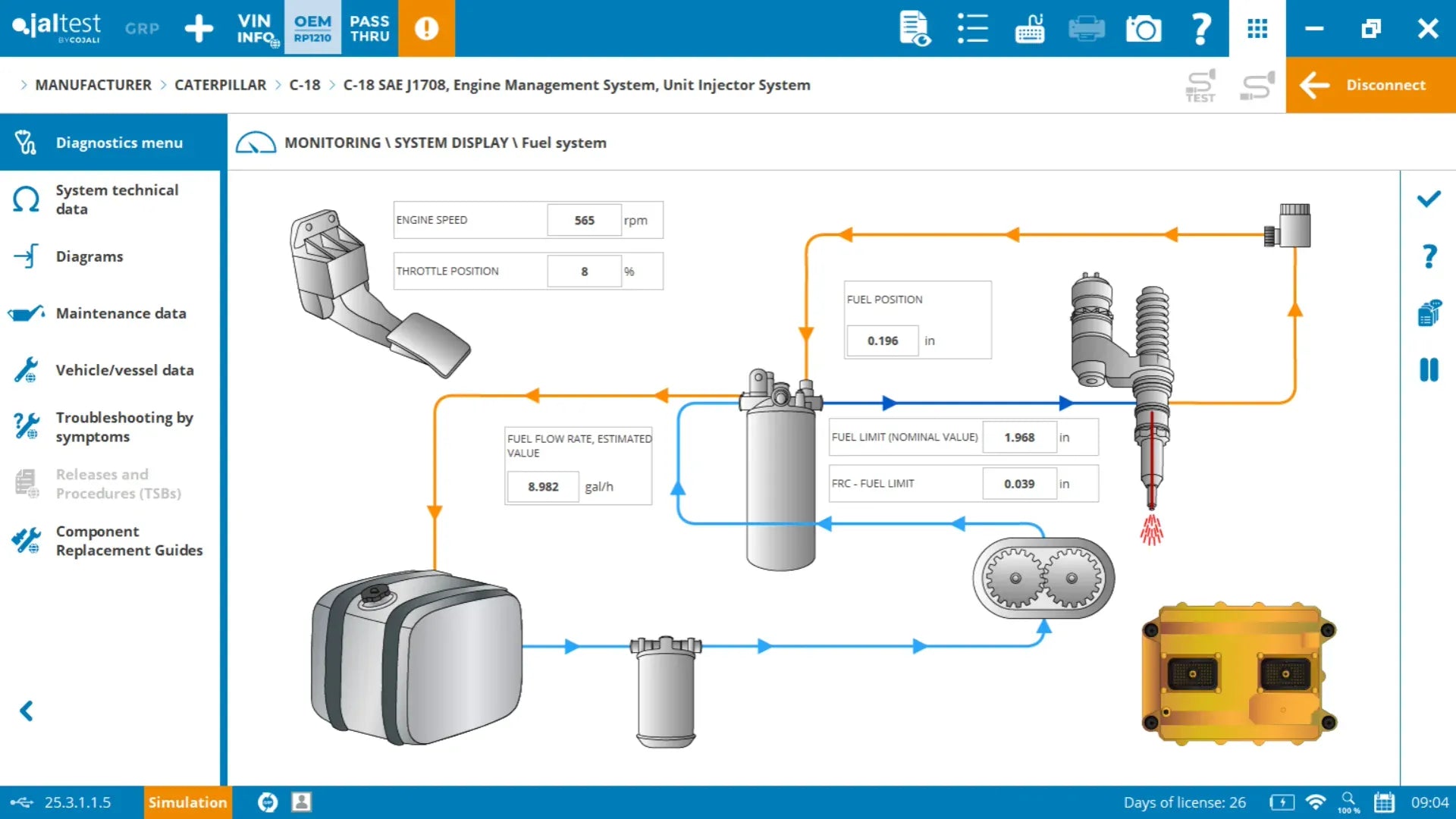Open Releases and Procedures (TSBs)
The width and height of the screenshot is (1456, 819).
tap(110, 484)
